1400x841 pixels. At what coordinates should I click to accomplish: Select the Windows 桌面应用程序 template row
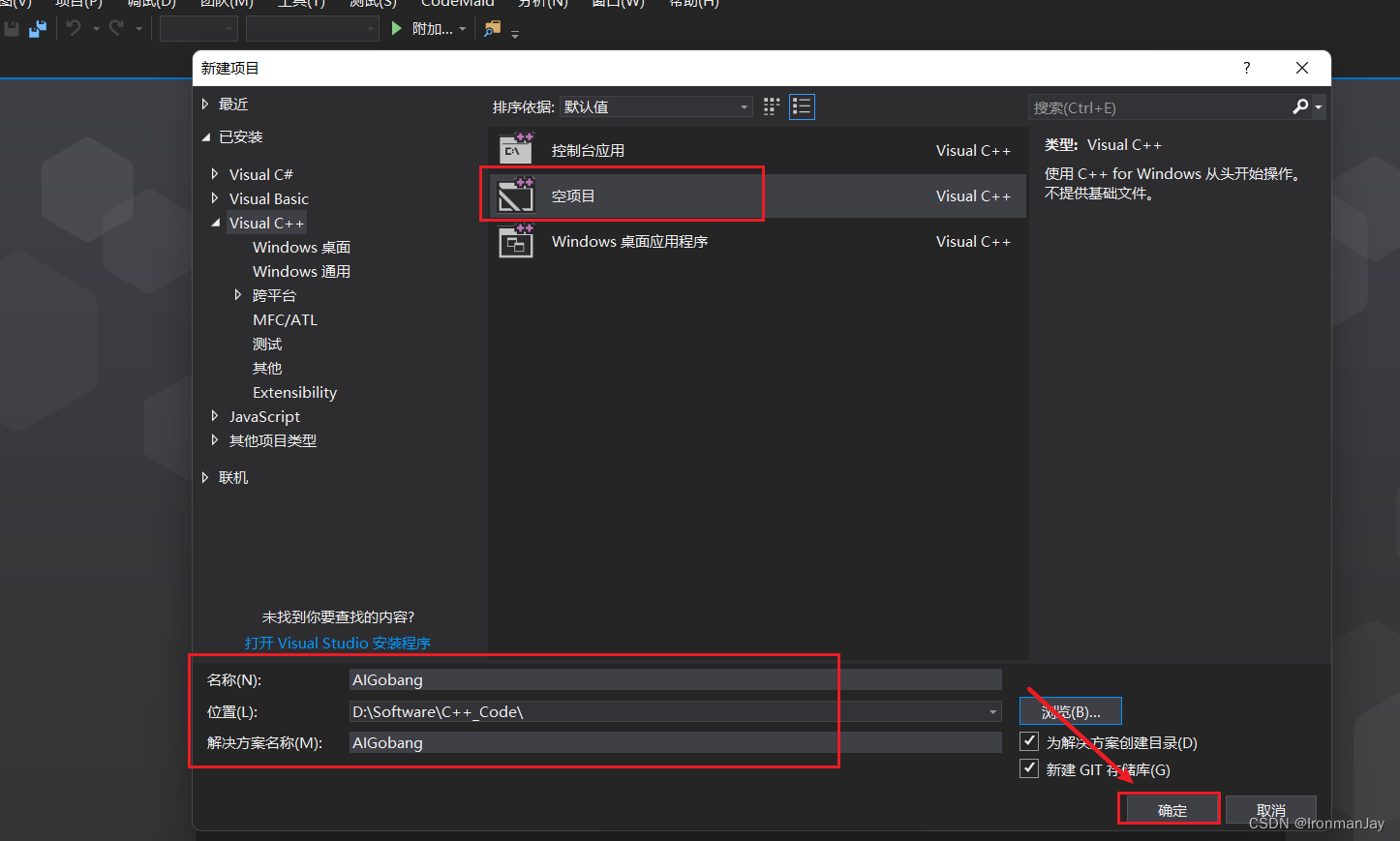tap(757, 241)
